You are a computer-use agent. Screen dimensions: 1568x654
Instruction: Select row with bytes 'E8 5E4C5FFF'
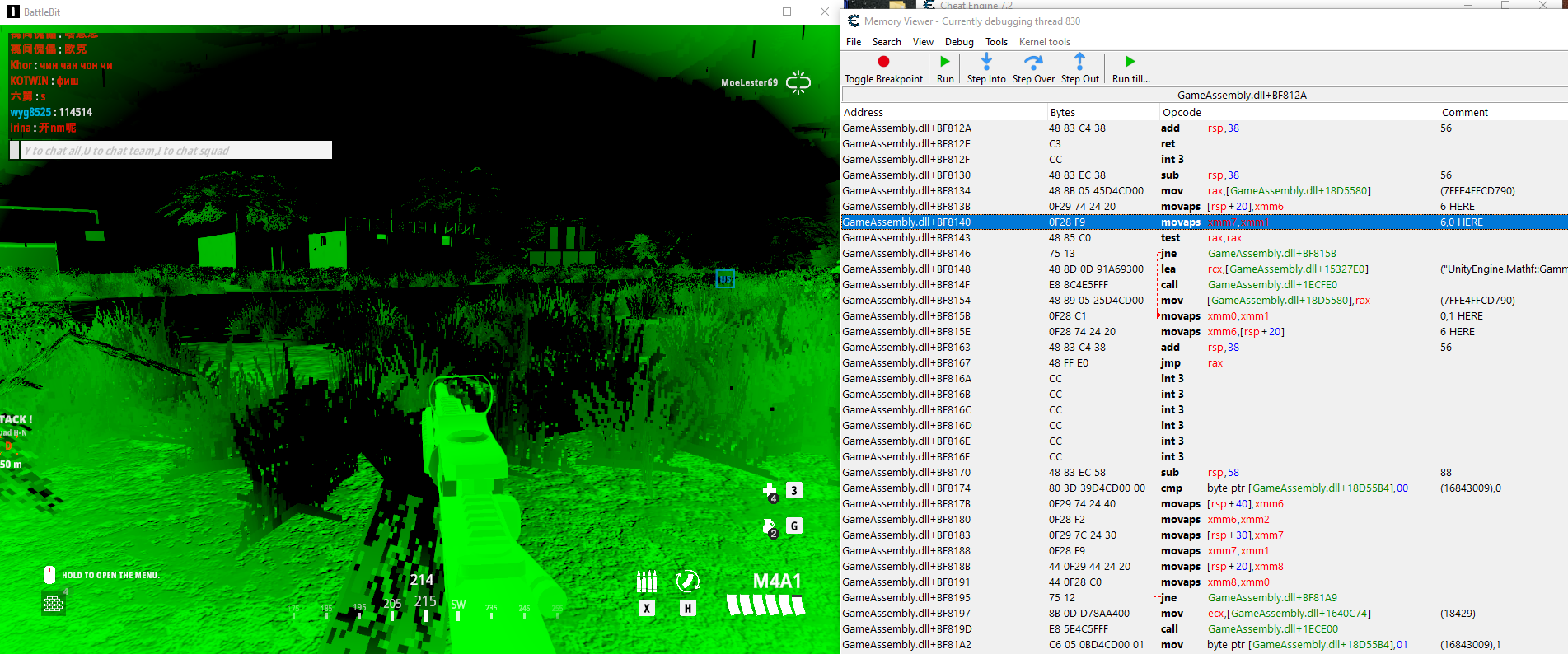click(x=1205, y=629)
